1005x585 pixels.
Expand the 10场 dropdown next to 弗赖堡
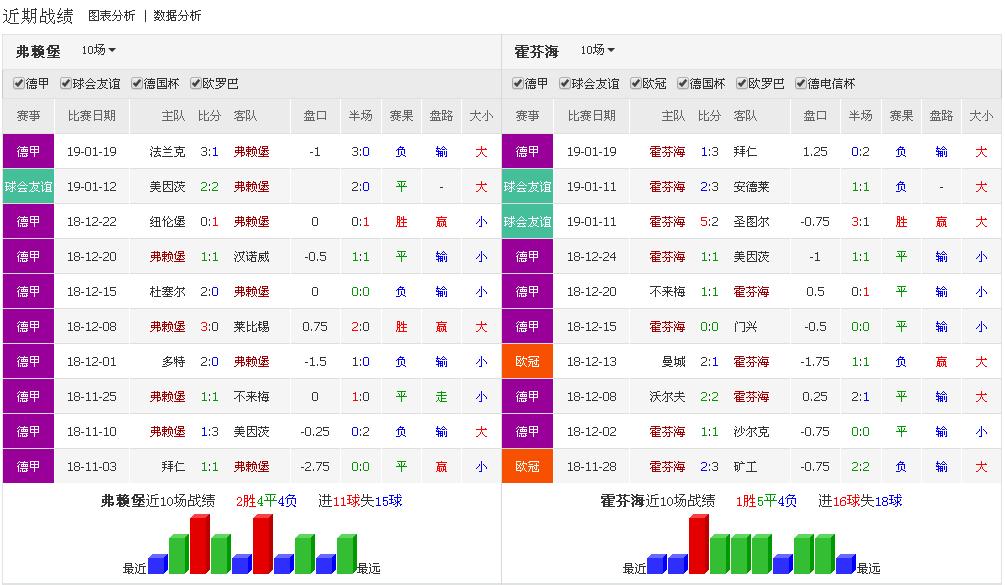[99, 50]
